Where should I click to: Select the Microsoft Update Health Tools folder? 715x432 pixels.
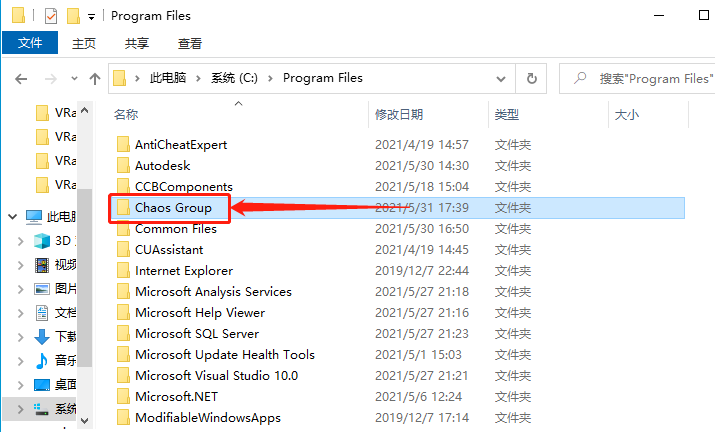click(225, 355)
